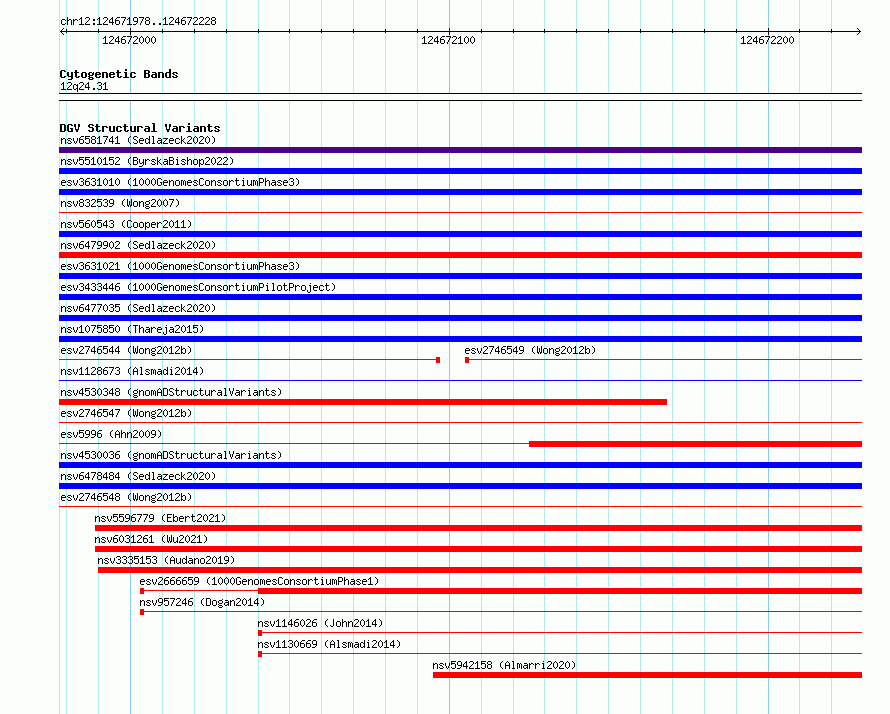Click the nsv6581741 (Sedlazeck2020) variant label
This screenshot has height=714, width=890.
pyautogui.click(x=138, y=140)
